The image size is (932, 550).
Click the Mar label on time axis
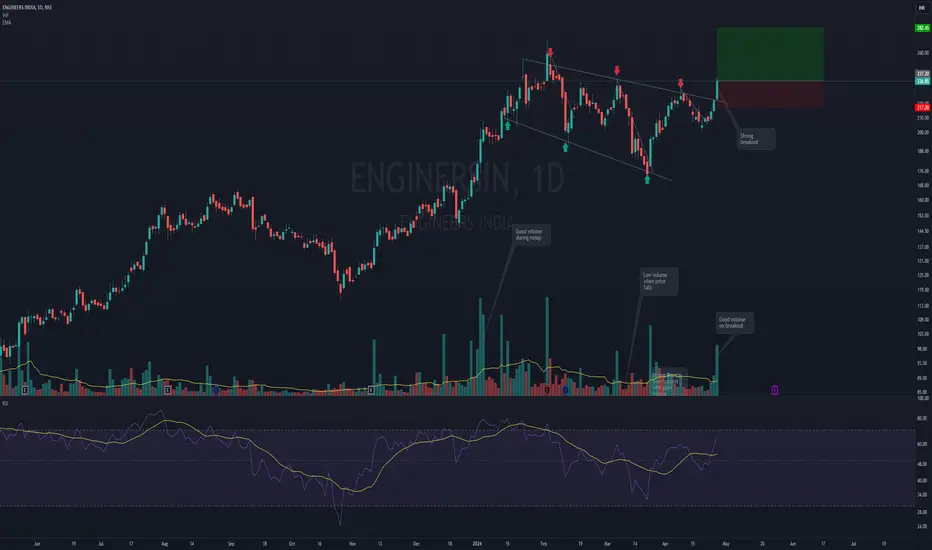tap(607, 543)
